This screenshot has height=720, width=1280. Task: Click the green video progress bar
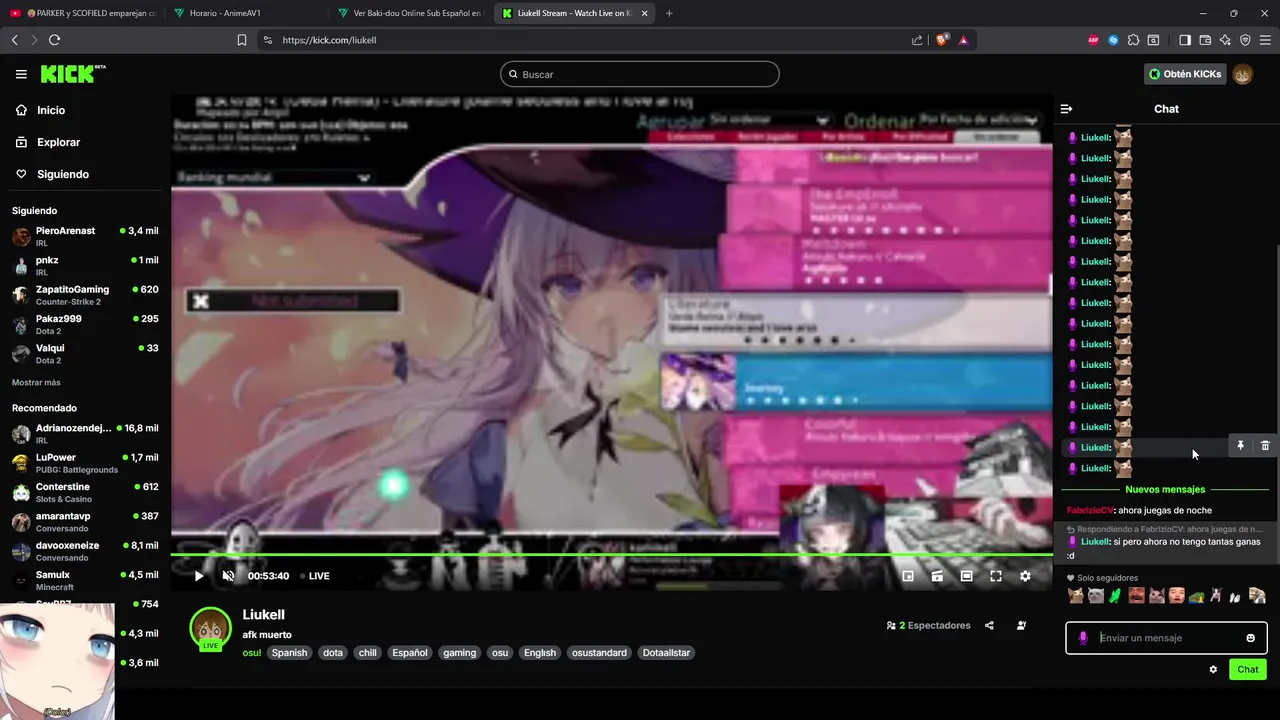[x=611, y=554]
